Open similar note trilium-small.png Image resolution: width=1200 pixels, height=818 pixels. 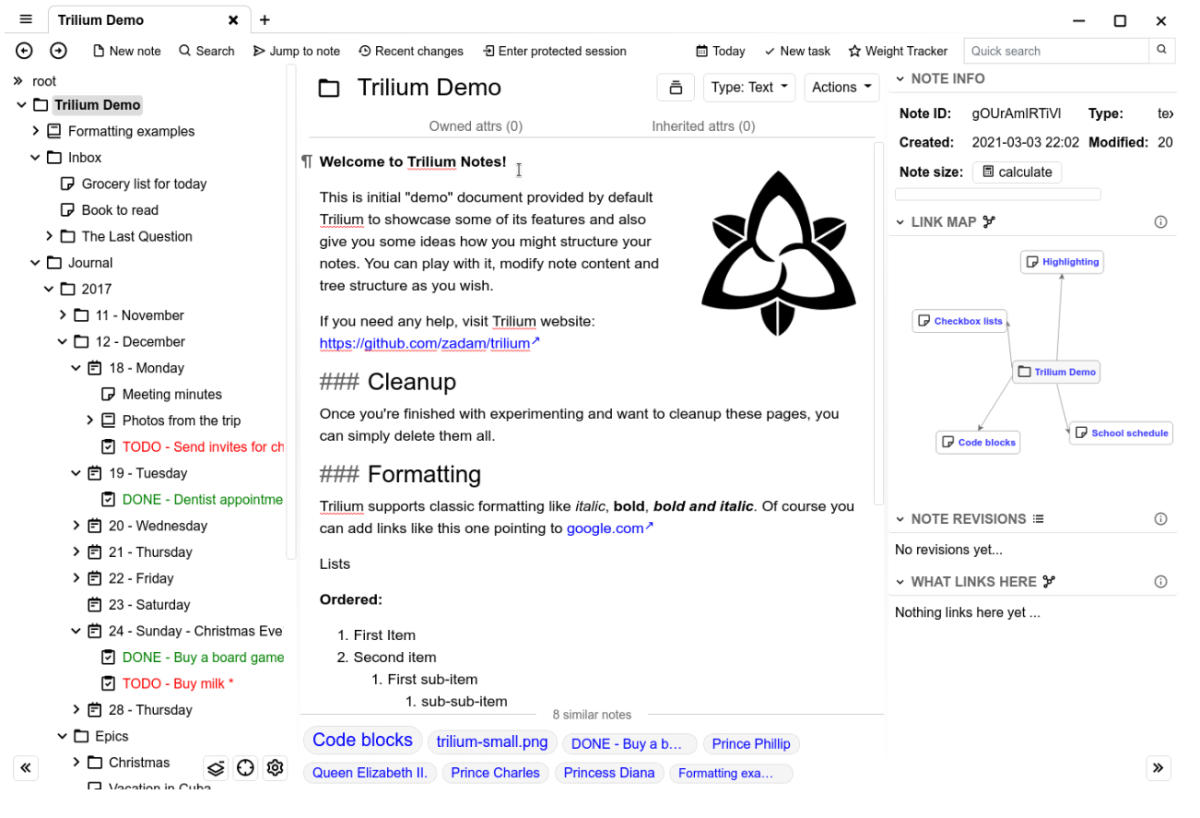[x=492, y=742]
